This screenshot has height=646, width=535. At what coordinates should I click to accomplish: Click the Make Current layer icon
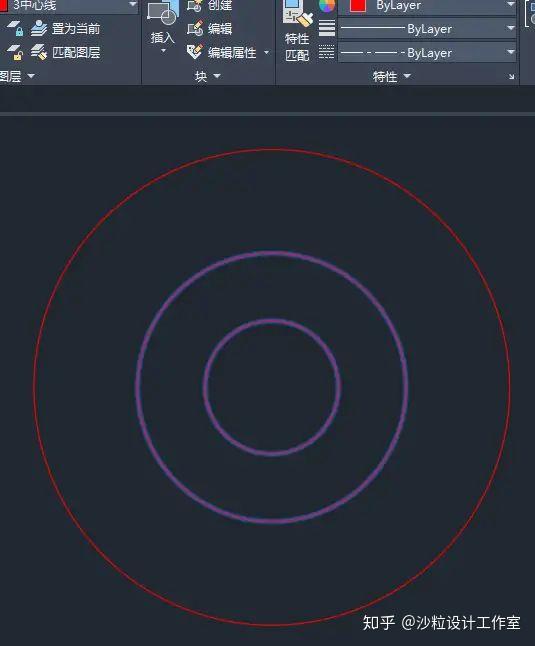pos(39,28)
